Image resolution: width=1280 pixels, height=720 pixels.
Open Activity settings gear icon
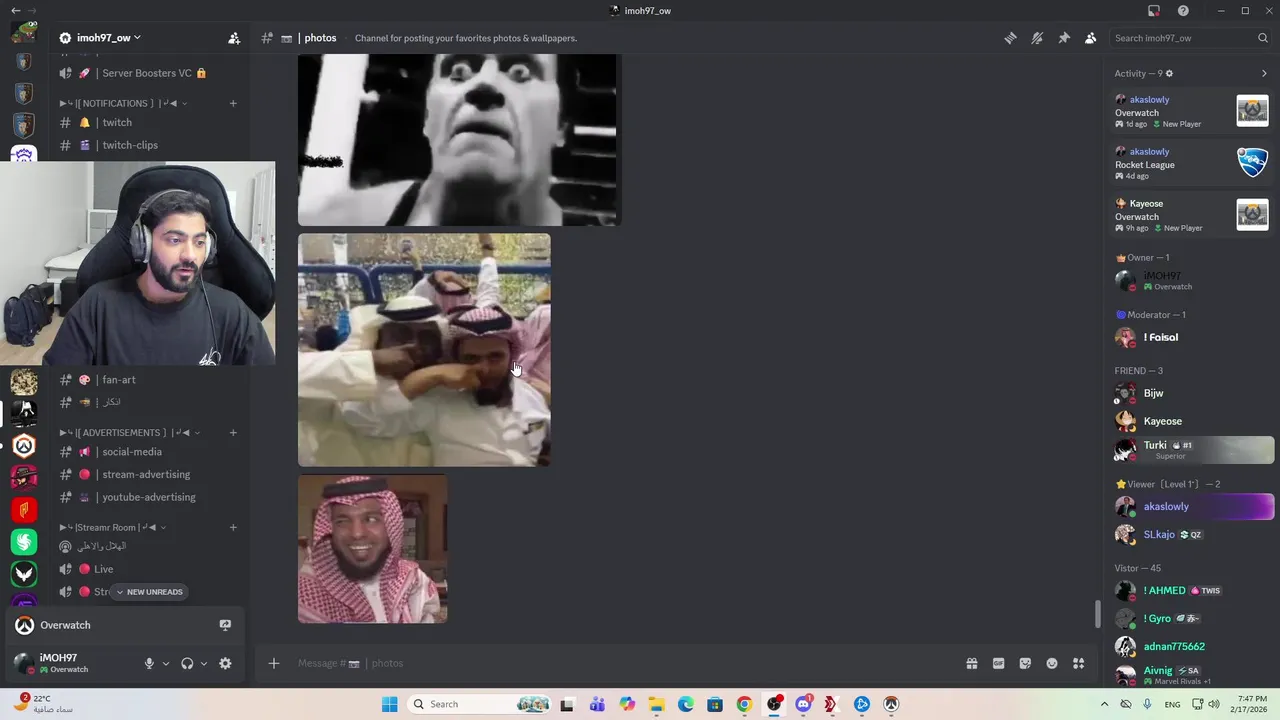pyautogui.click(x=1169, y=73)
